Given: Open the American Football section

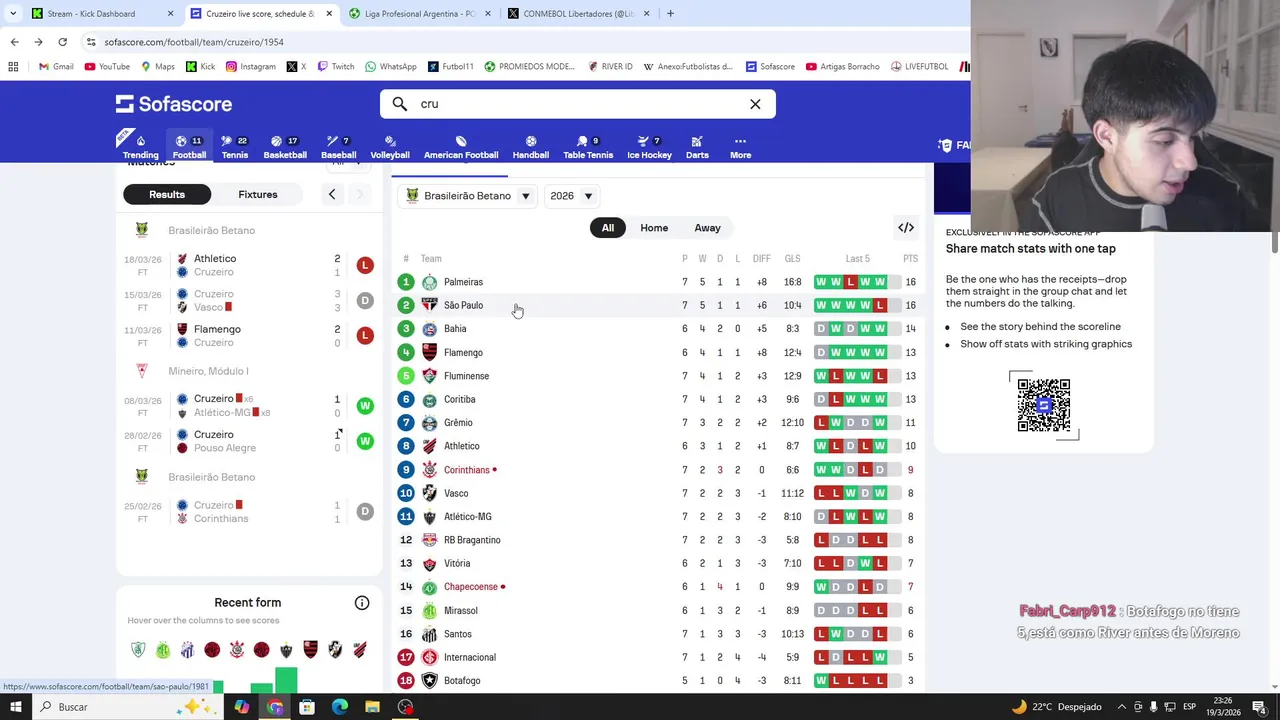Looking at the screenshot, I should [461, 147].
